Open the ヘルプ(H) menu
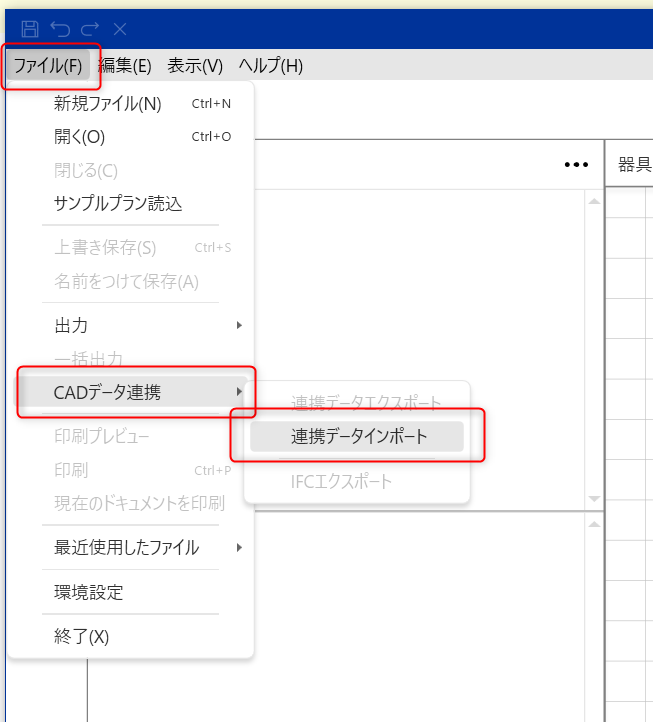Screen dimensions: 653x722 point(270,66)
